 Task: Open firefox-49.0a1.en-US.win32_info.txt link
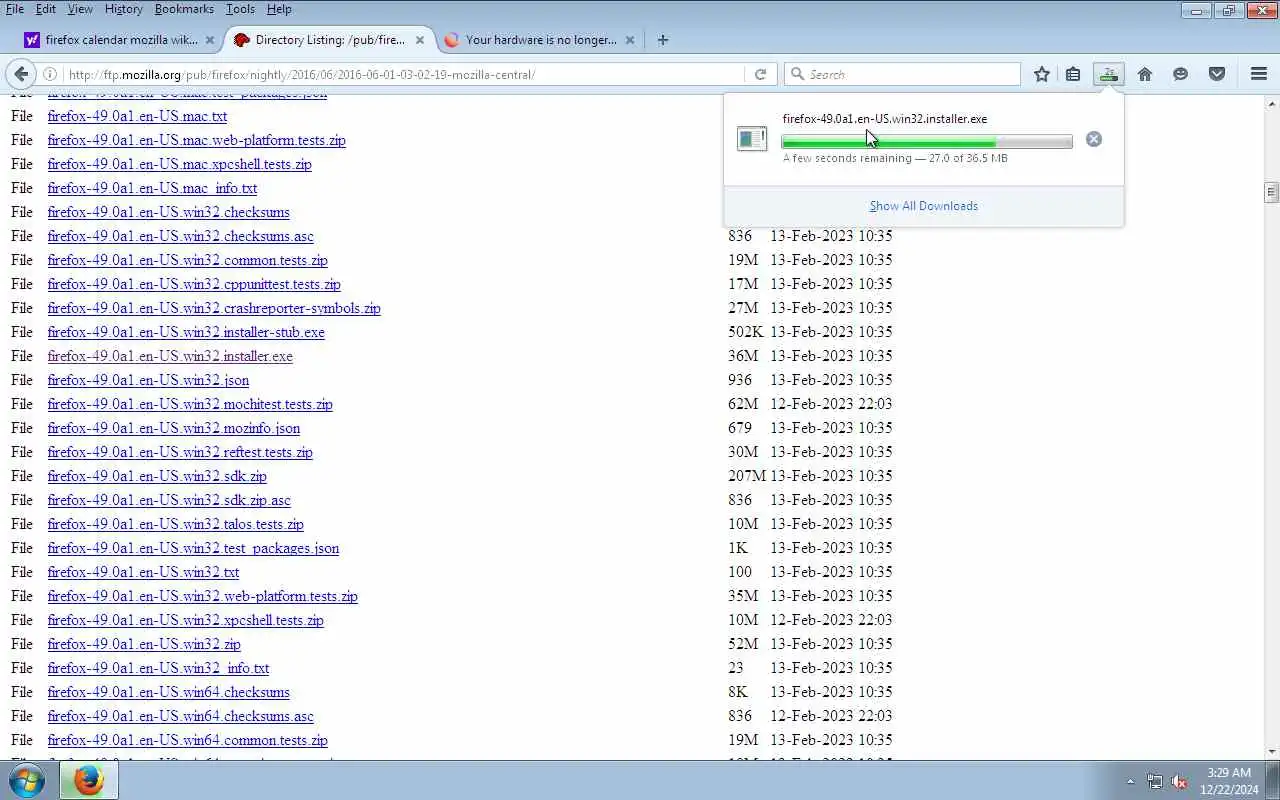coord(159,668)
